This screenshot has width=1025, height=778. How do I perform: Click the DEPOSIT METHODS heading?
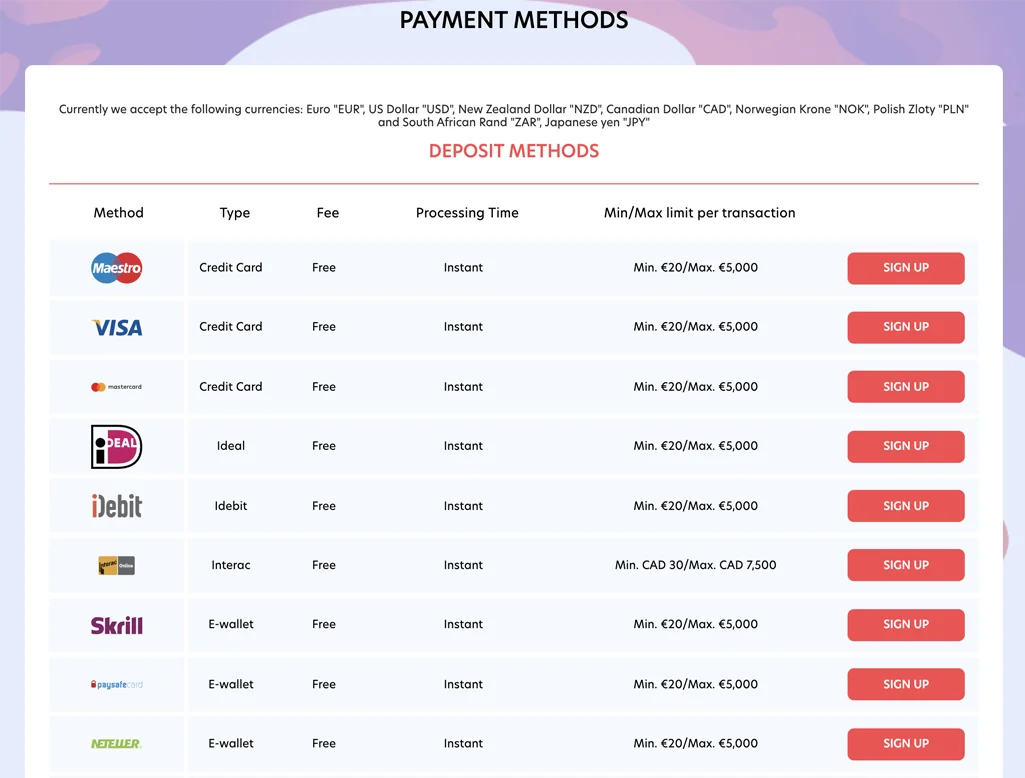click(x=514, y=151)
